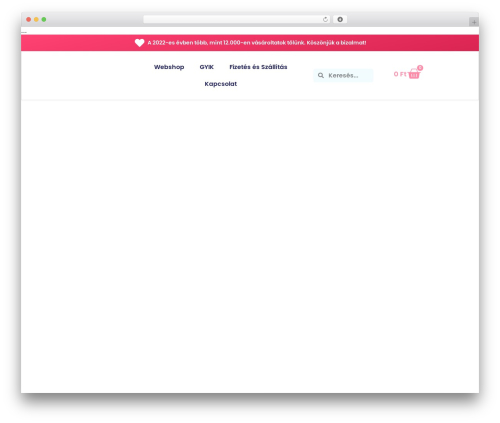Open the Webshop menu item
This screenshot has width=500, height=423.
pos(169,67)
